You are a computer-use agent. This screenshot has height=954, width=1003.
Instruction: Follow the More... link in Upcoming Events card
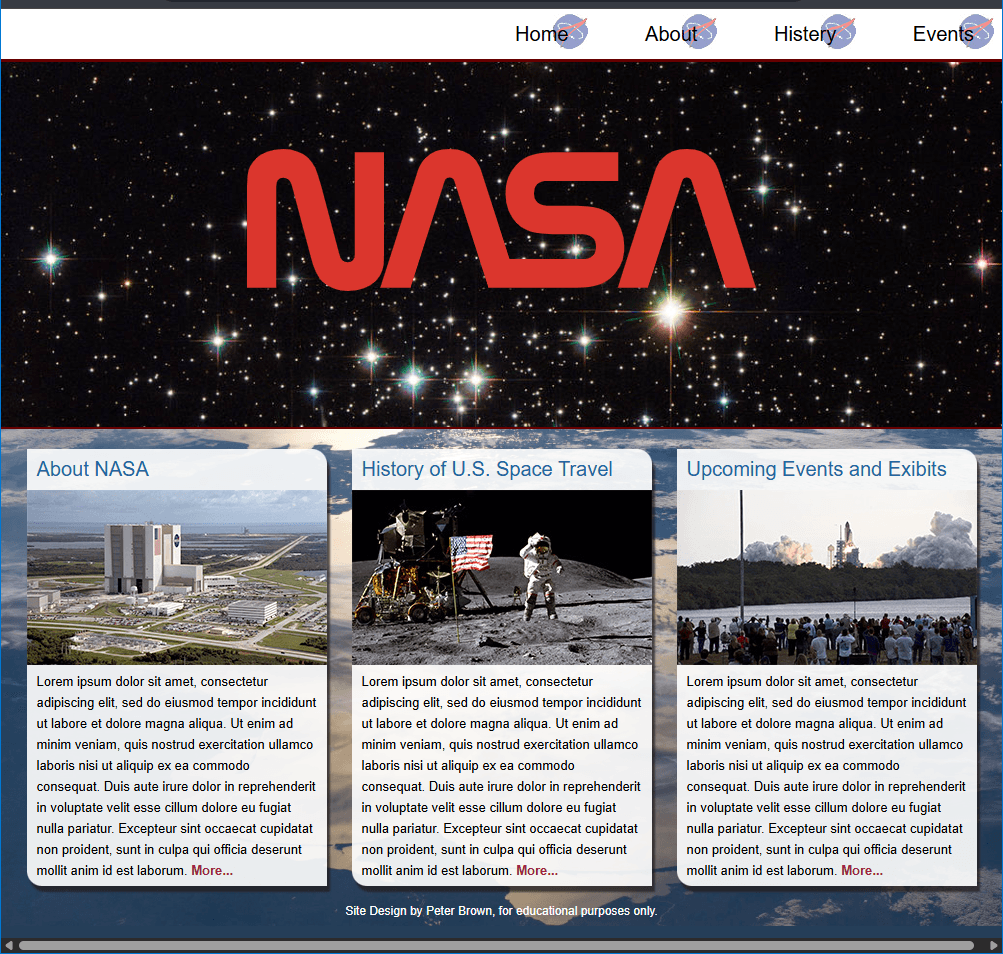(861, 870)
